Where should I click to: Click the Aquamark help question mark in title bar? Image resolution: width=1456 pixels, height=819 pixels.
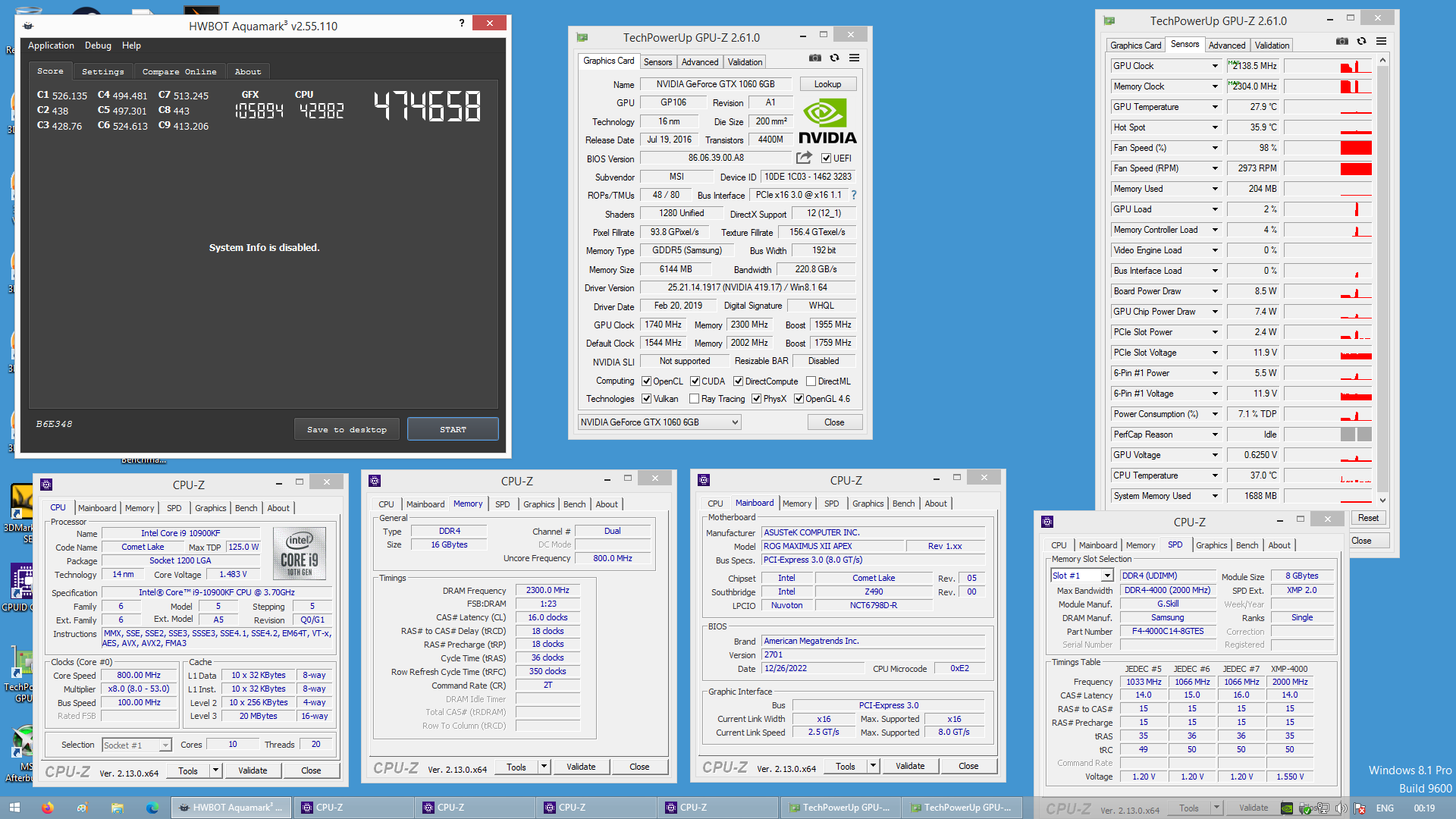[x=461, y=24]
